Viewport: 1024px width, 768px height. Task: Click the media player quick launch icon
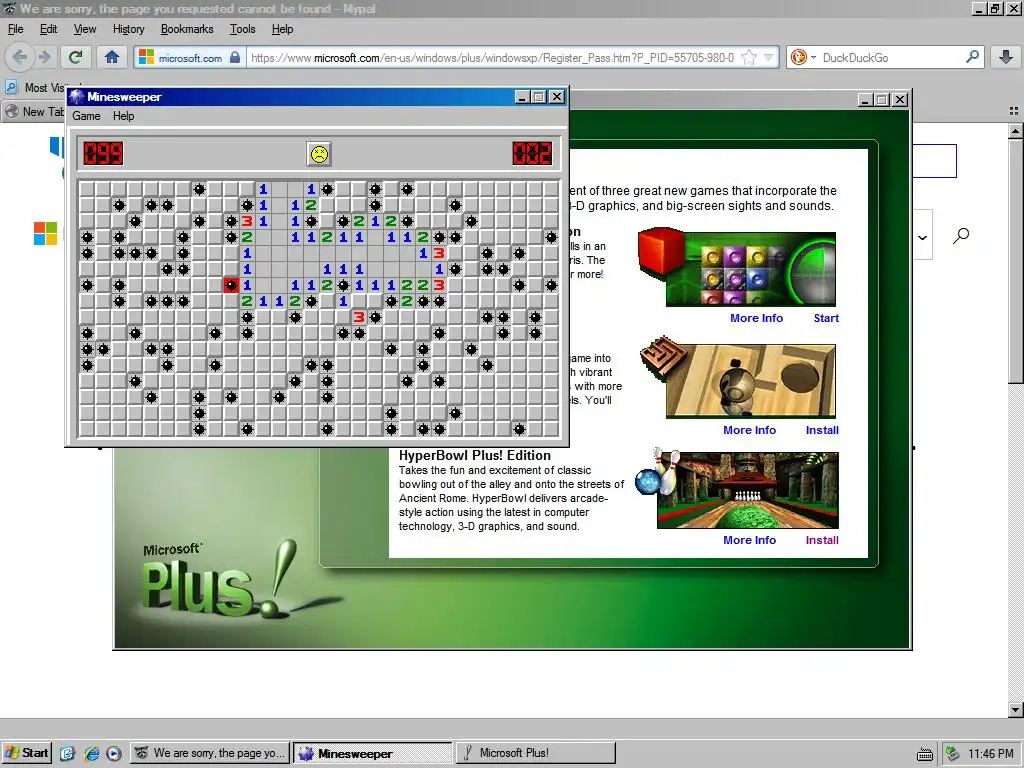[114, 753]
